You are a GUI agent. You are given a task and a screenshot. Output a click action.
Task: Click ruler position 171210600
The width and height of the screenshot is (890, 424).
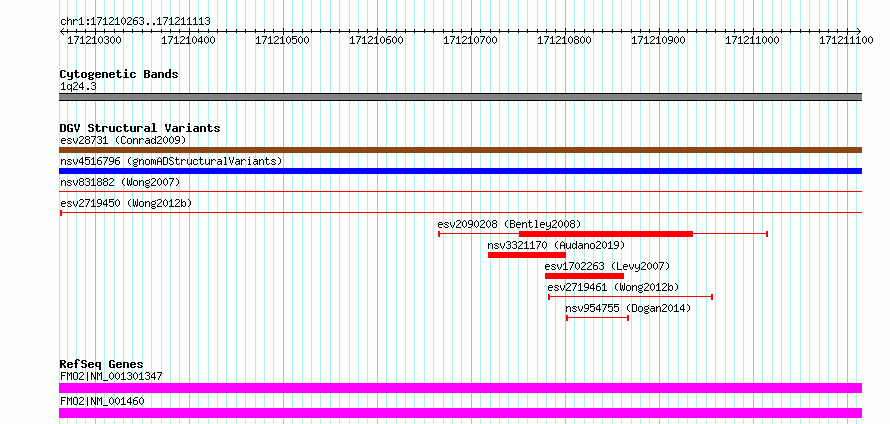376,40
